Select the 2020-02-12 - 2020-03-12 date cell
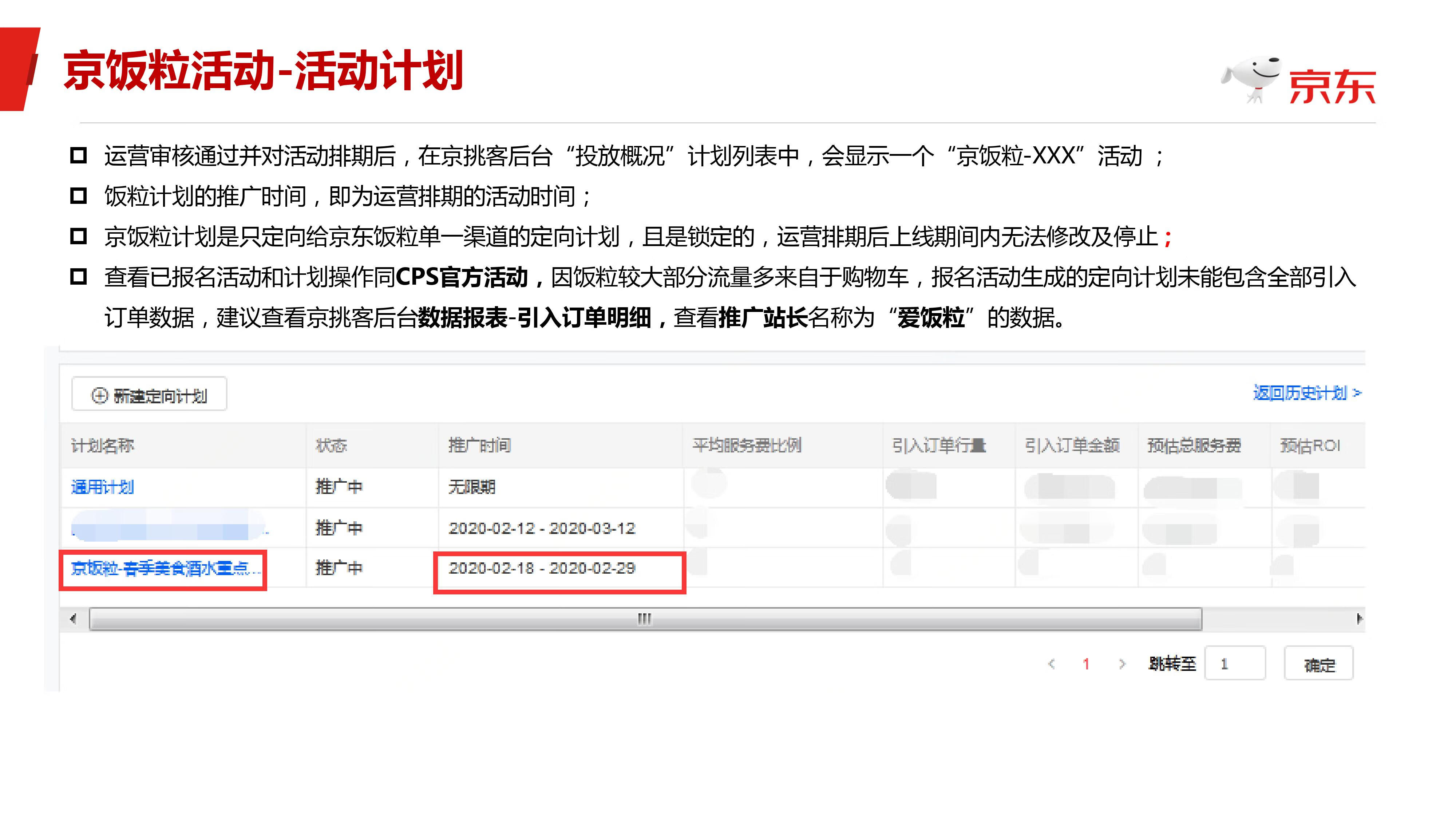This screenshot has width=1456, height=819. pyautogui.click(x=542, y=528)
